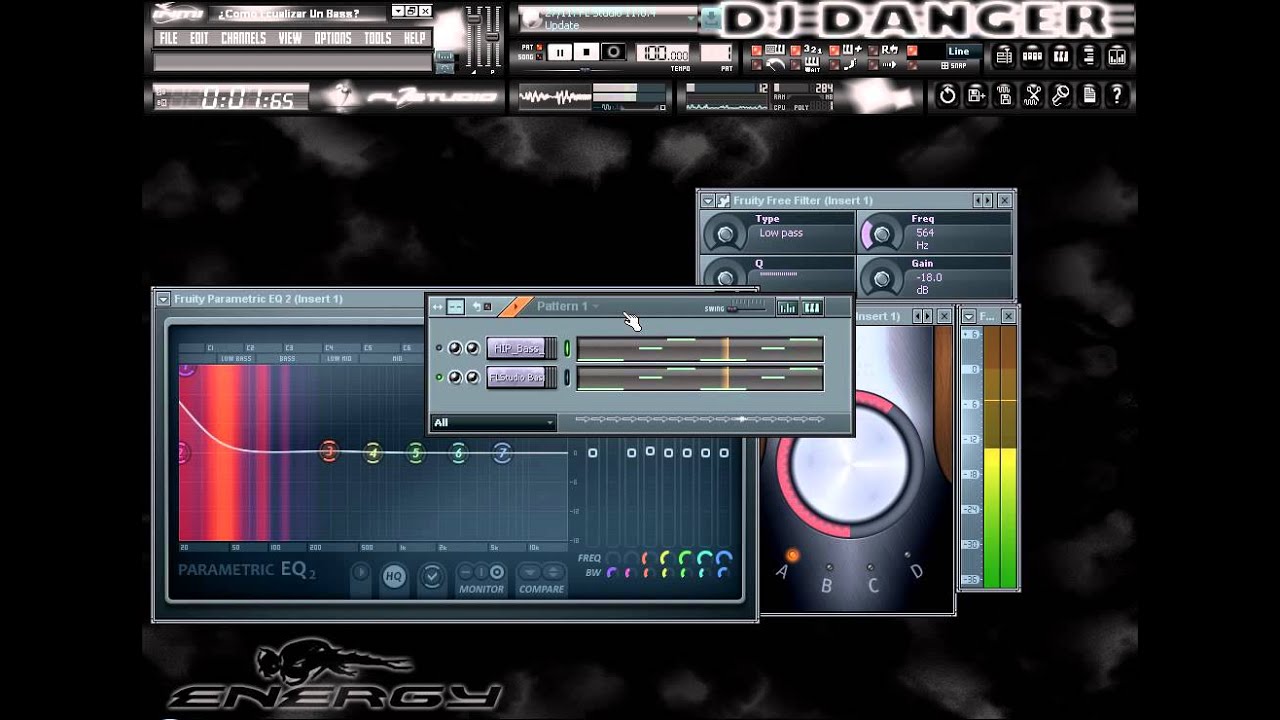
Task: Open the Pattern 1 selector dropdown
Action: 568,306
